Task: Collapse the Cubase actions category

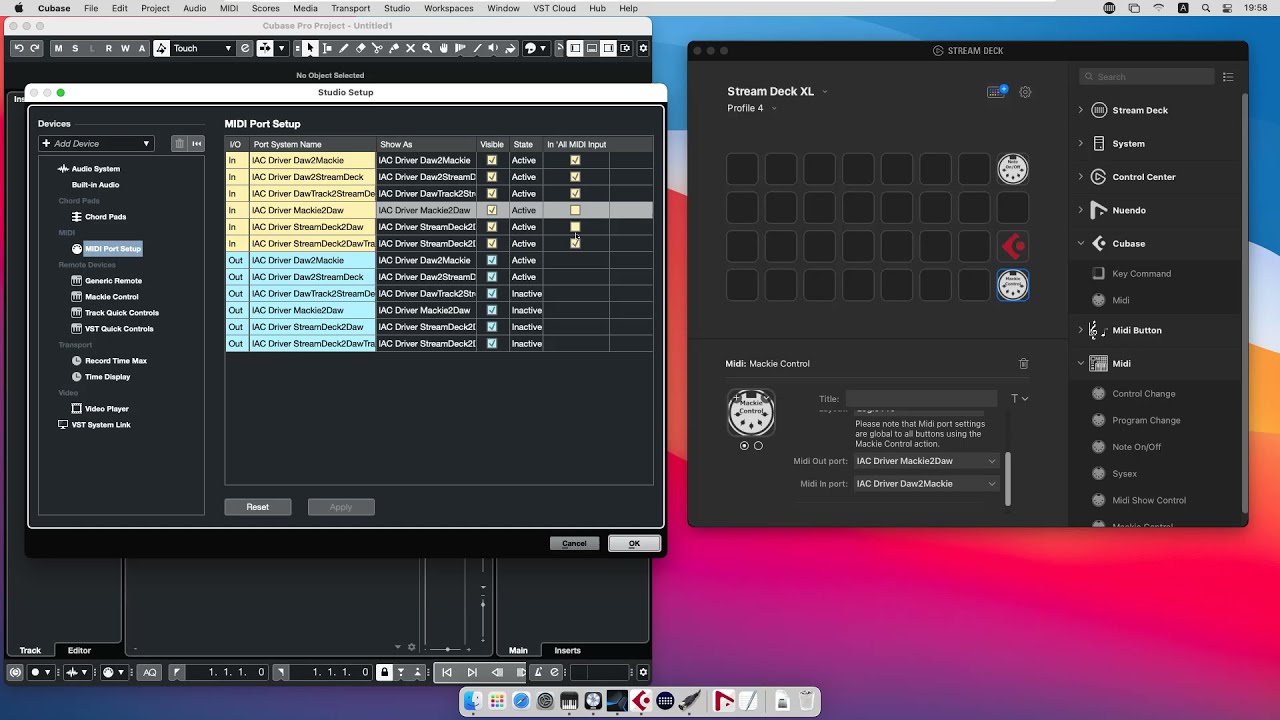Action: point(1080,244)
